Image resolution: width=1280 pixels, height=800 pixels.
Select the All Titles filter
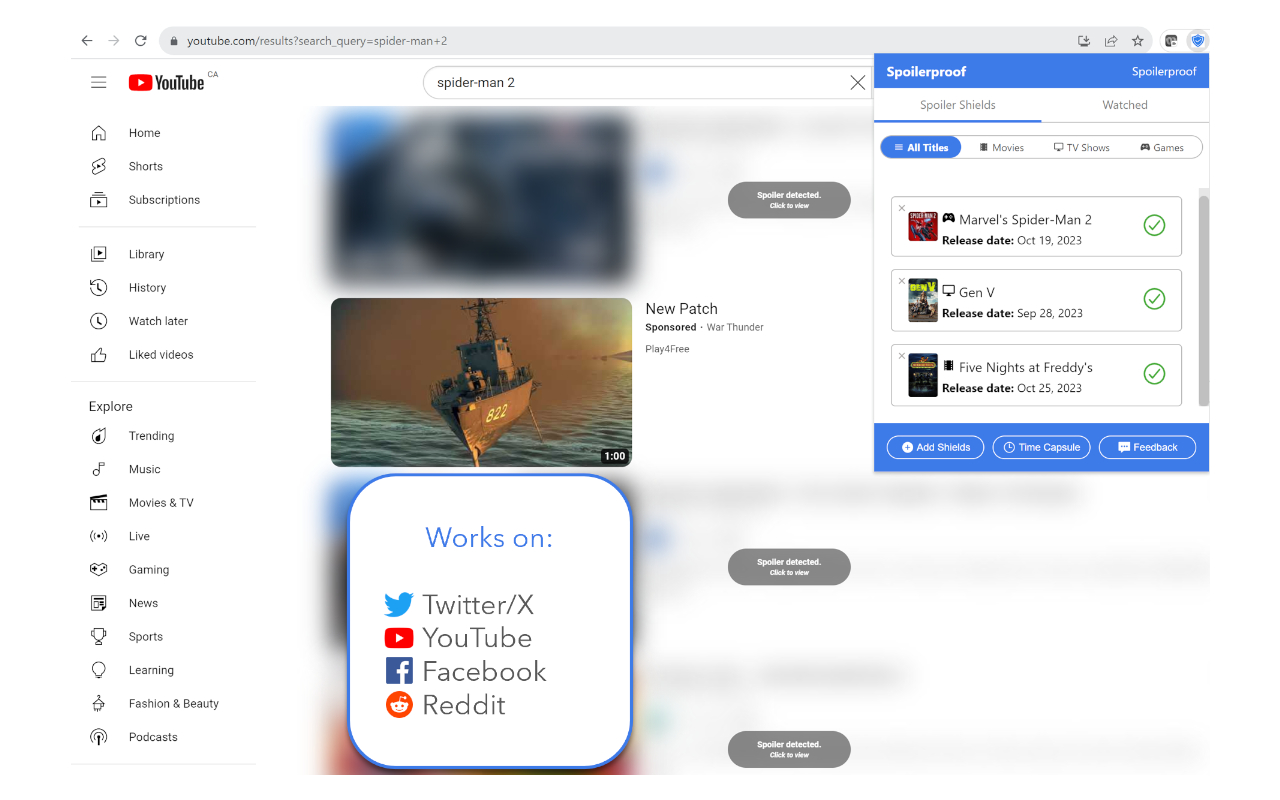921,147
